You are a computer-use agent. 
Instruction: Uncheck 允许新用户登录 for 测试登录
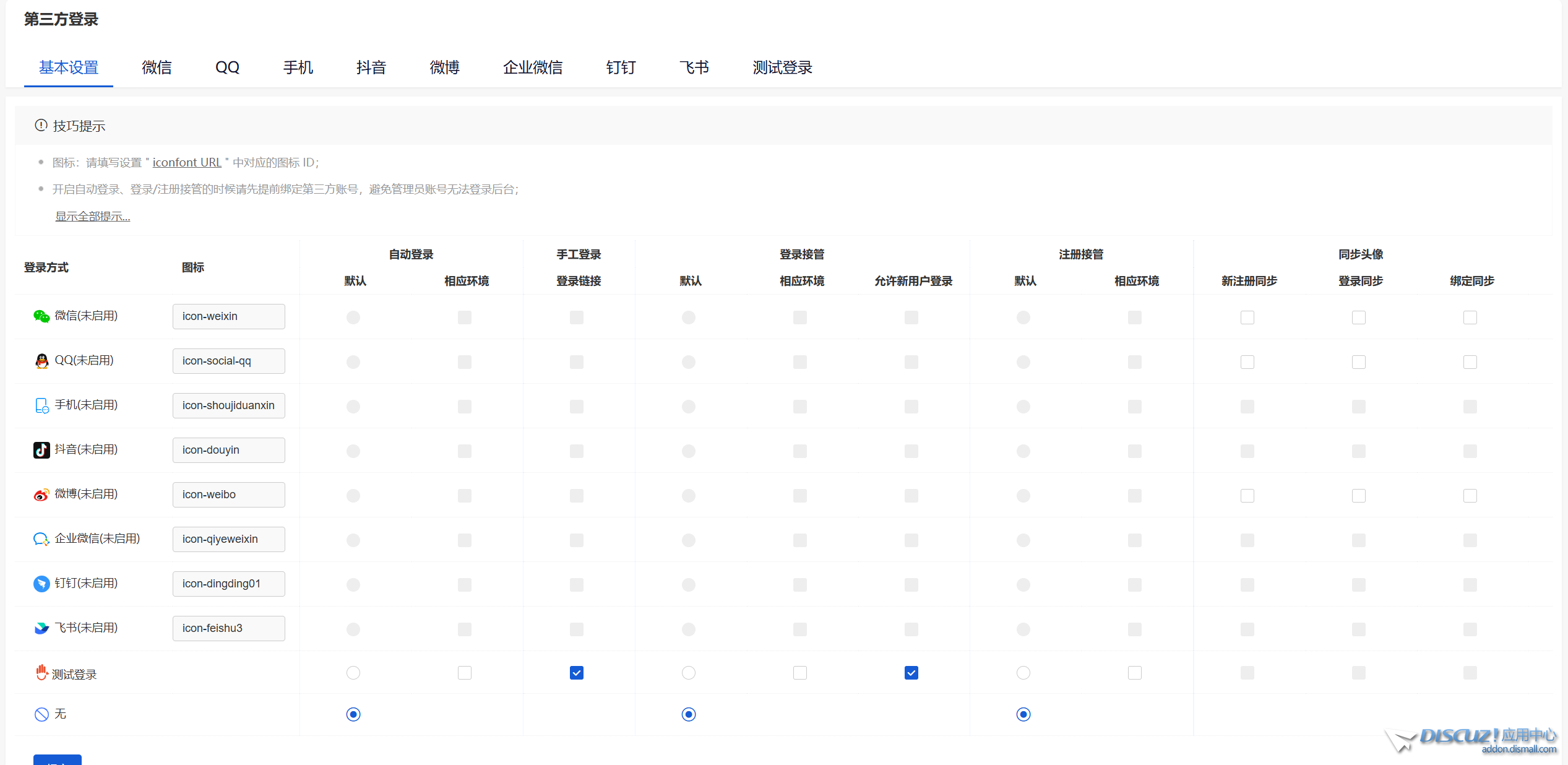click(910, 673)
